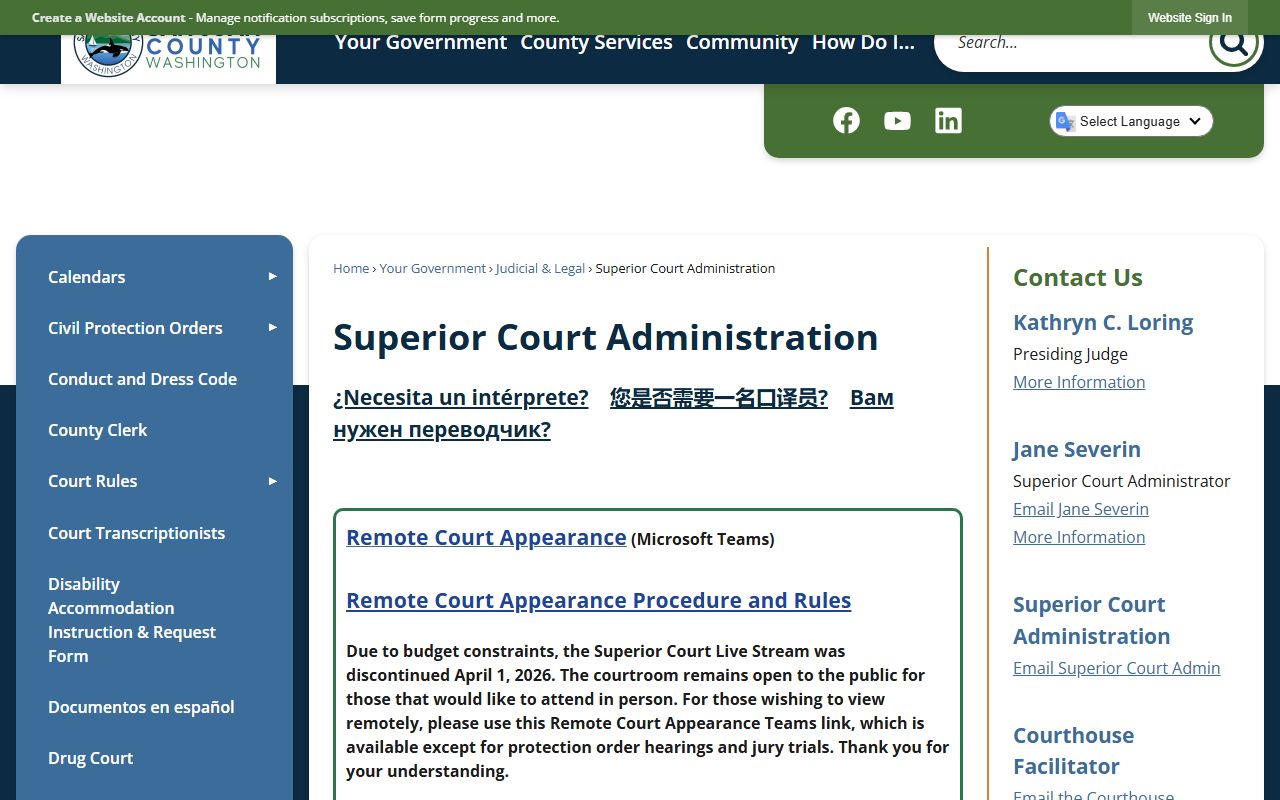Select County Clerk in sidebar

(97, 430)
